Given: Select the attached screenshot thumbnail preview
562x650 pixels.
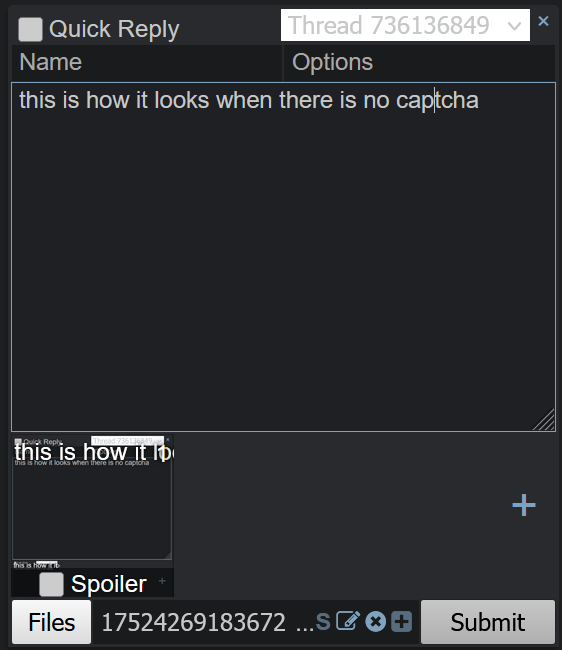Looking at the screenshot, I should pyautogui.click(x=92, y=502).
